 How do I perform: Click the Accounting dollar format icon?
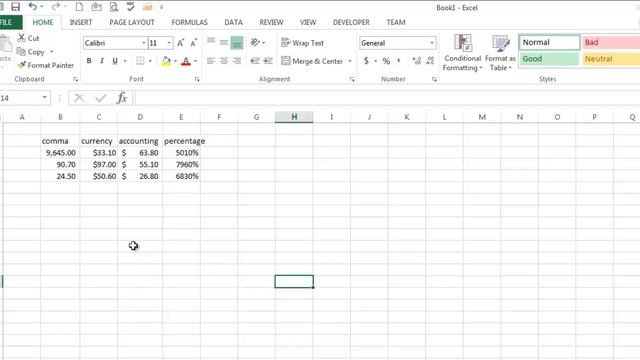366,61
